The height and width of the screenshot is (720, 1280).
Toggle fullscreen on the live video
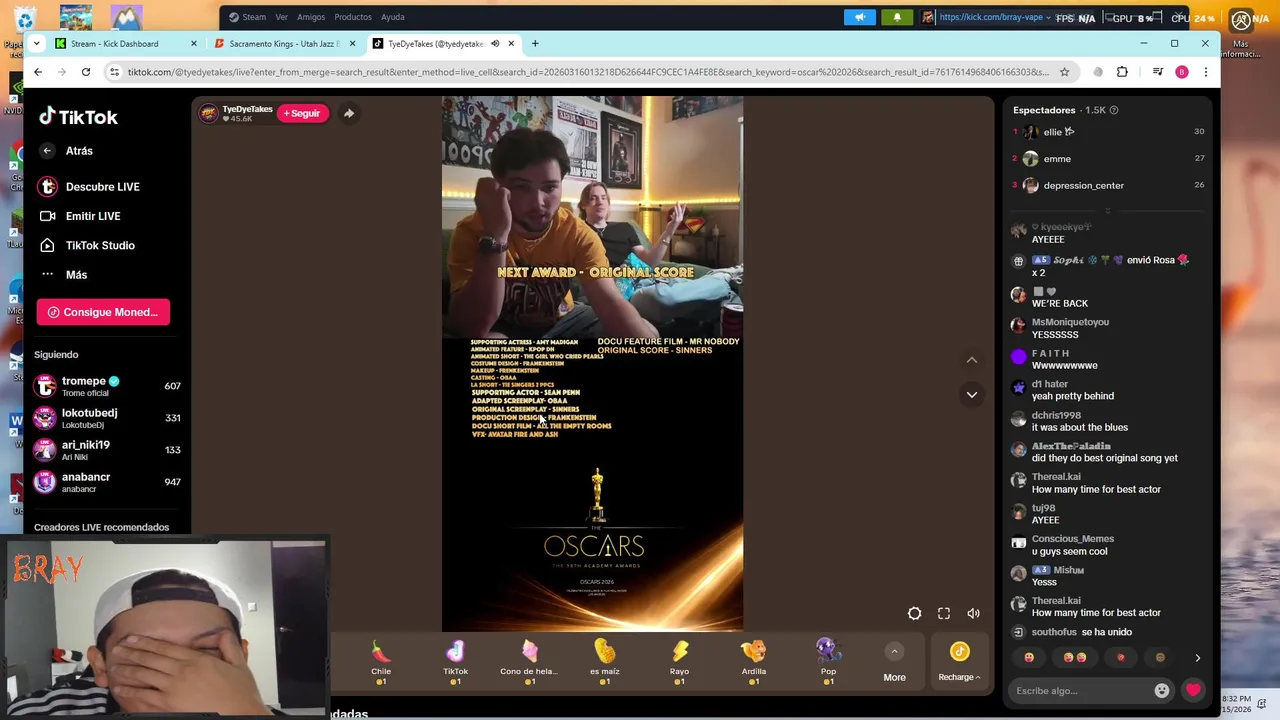pyautogui.click(x=944, y=613)
